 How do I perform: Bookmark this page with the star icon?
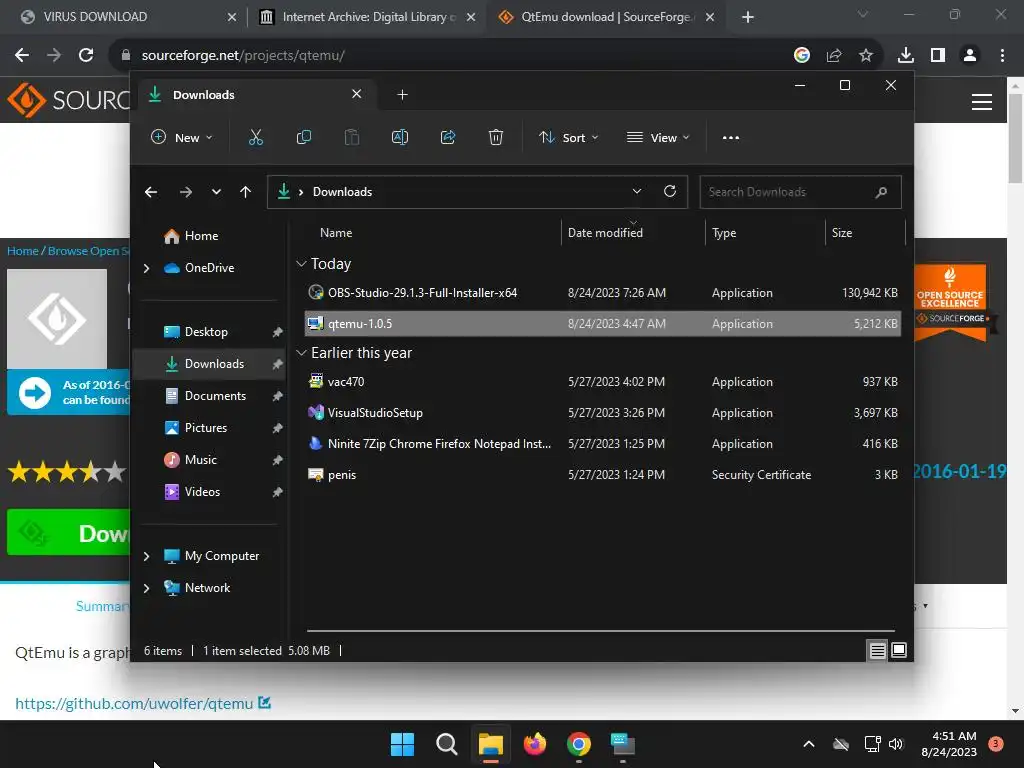[866, 55]
